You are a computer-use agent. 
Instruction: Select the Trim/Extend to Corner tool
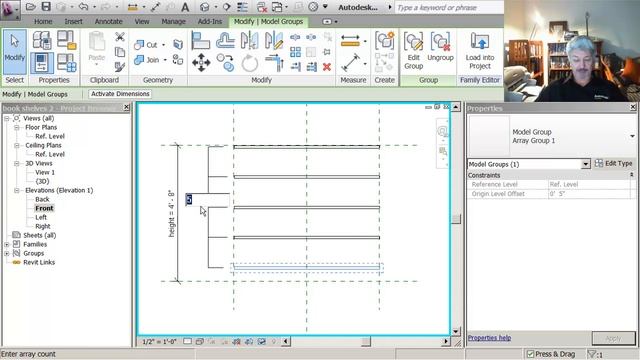tap(274, 63)
